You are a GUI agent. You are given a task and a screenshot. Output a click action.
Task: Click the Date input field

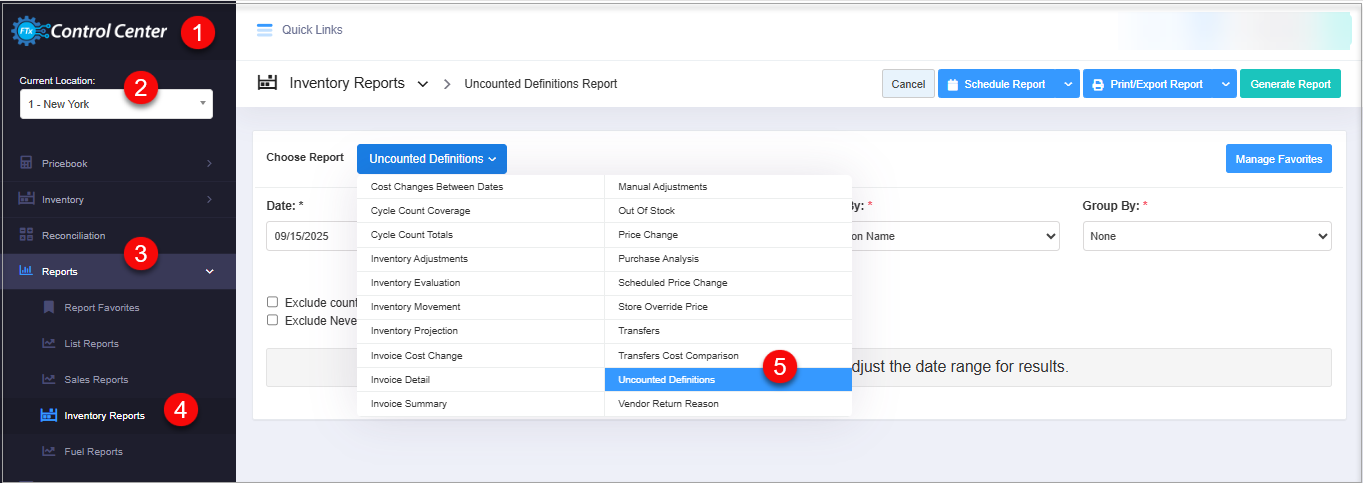(310, 236)
